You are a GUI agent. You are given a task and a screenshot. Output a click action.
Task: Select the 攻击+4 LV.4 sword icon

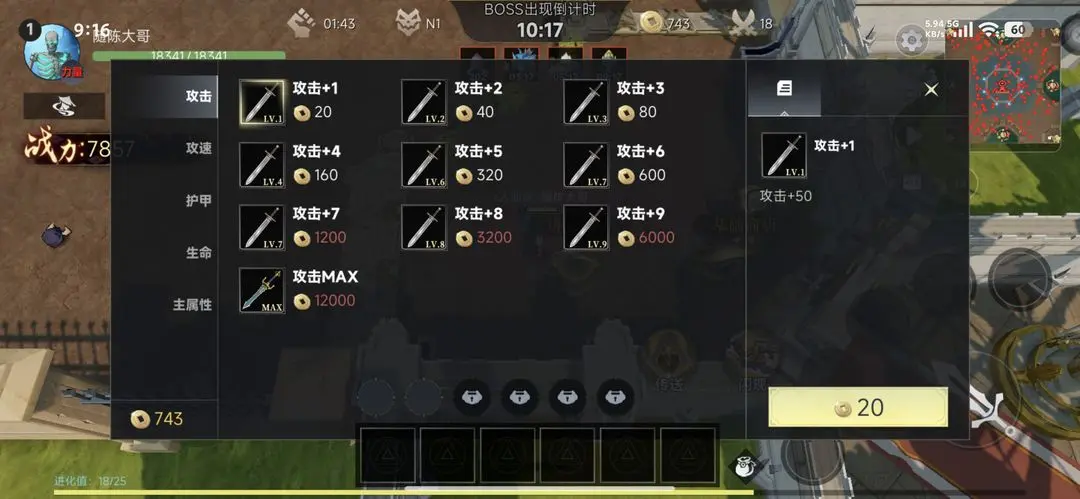pyautogui.click(x=262, y=165)
